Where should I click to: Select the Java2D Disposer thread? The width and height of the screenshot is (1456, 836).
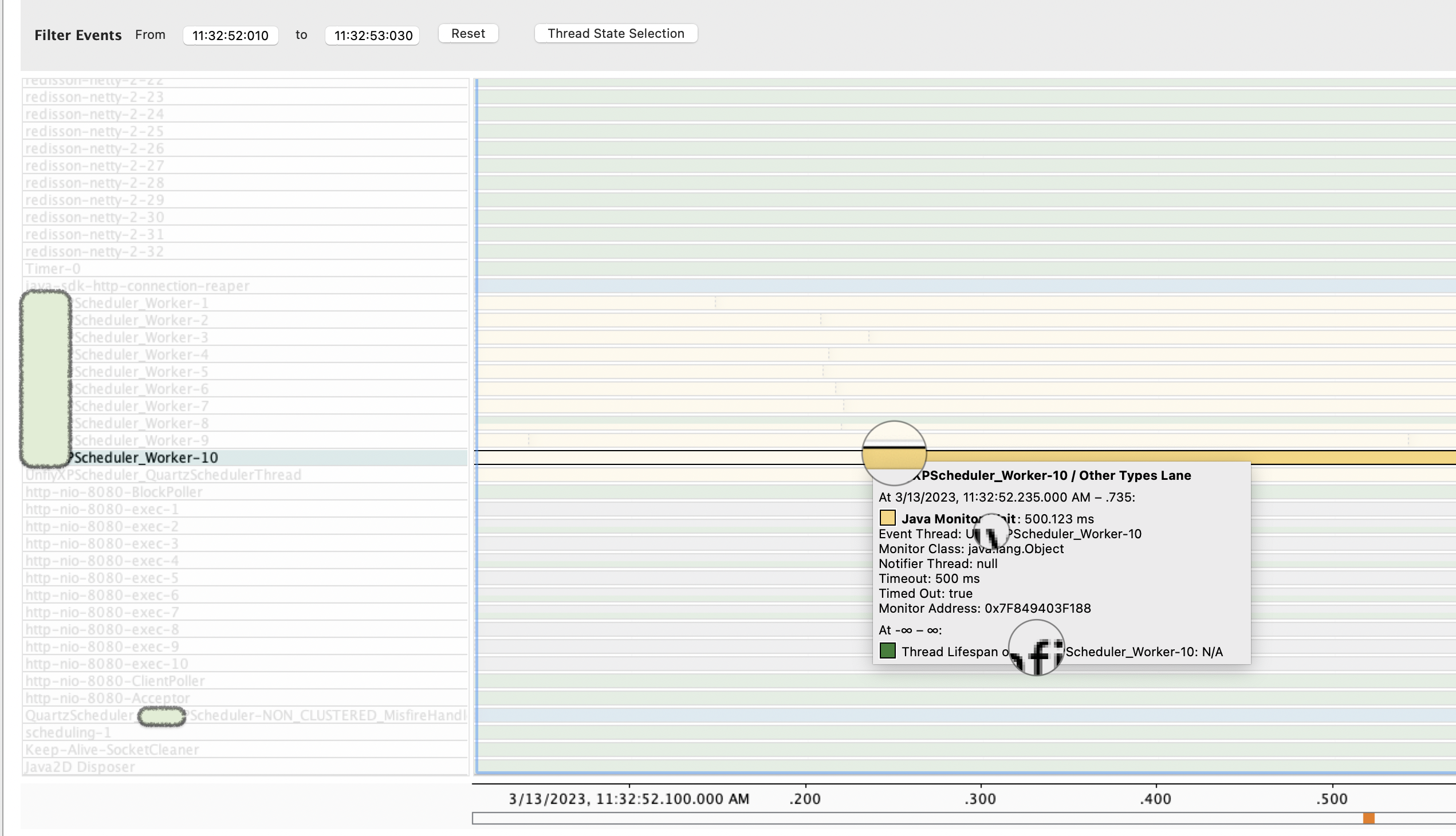click(x=80, y=767)
